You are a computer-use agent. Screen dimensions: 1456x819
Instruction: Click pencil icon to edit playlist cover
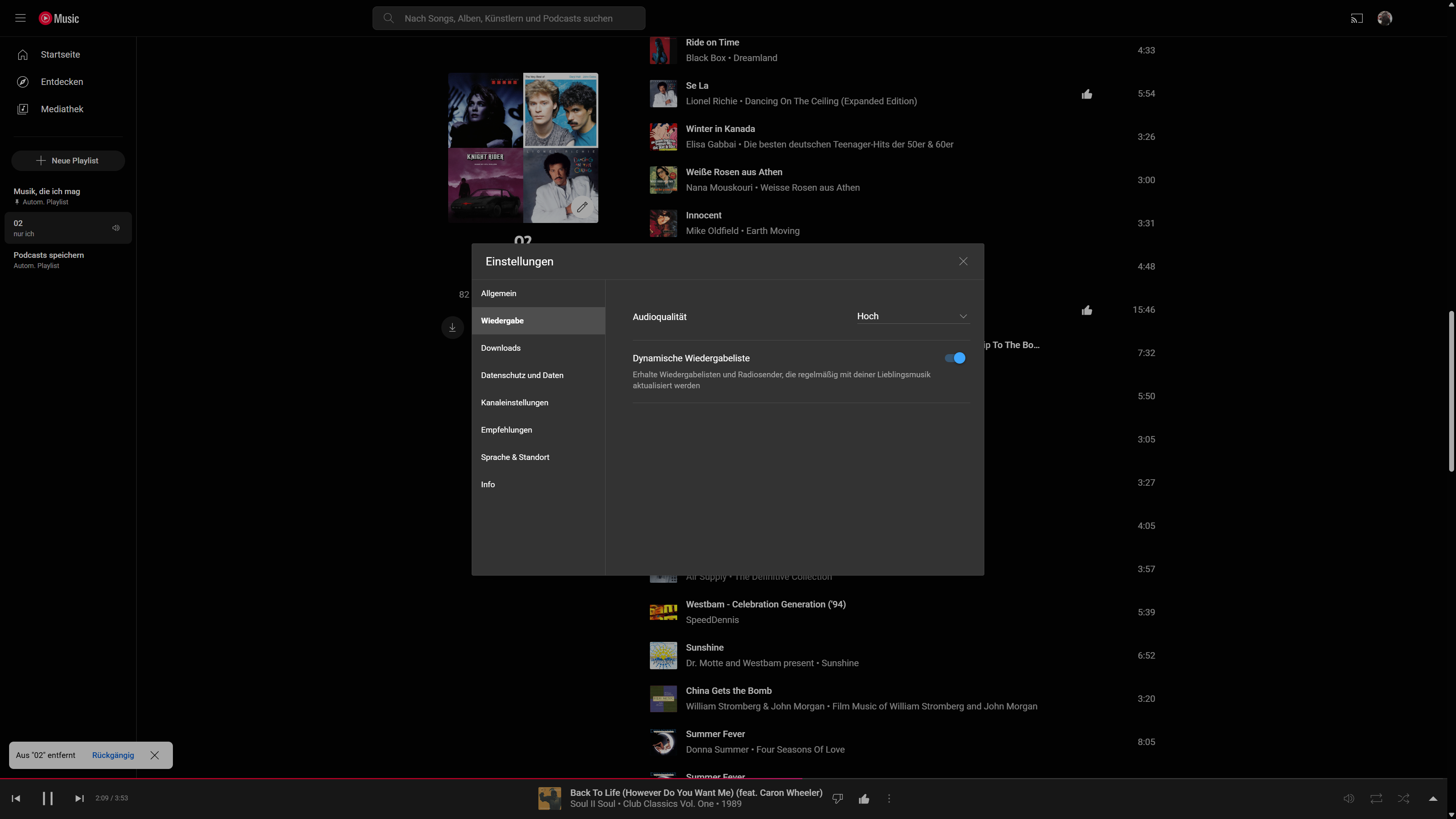pyautogui.click(x=582, y=207)
